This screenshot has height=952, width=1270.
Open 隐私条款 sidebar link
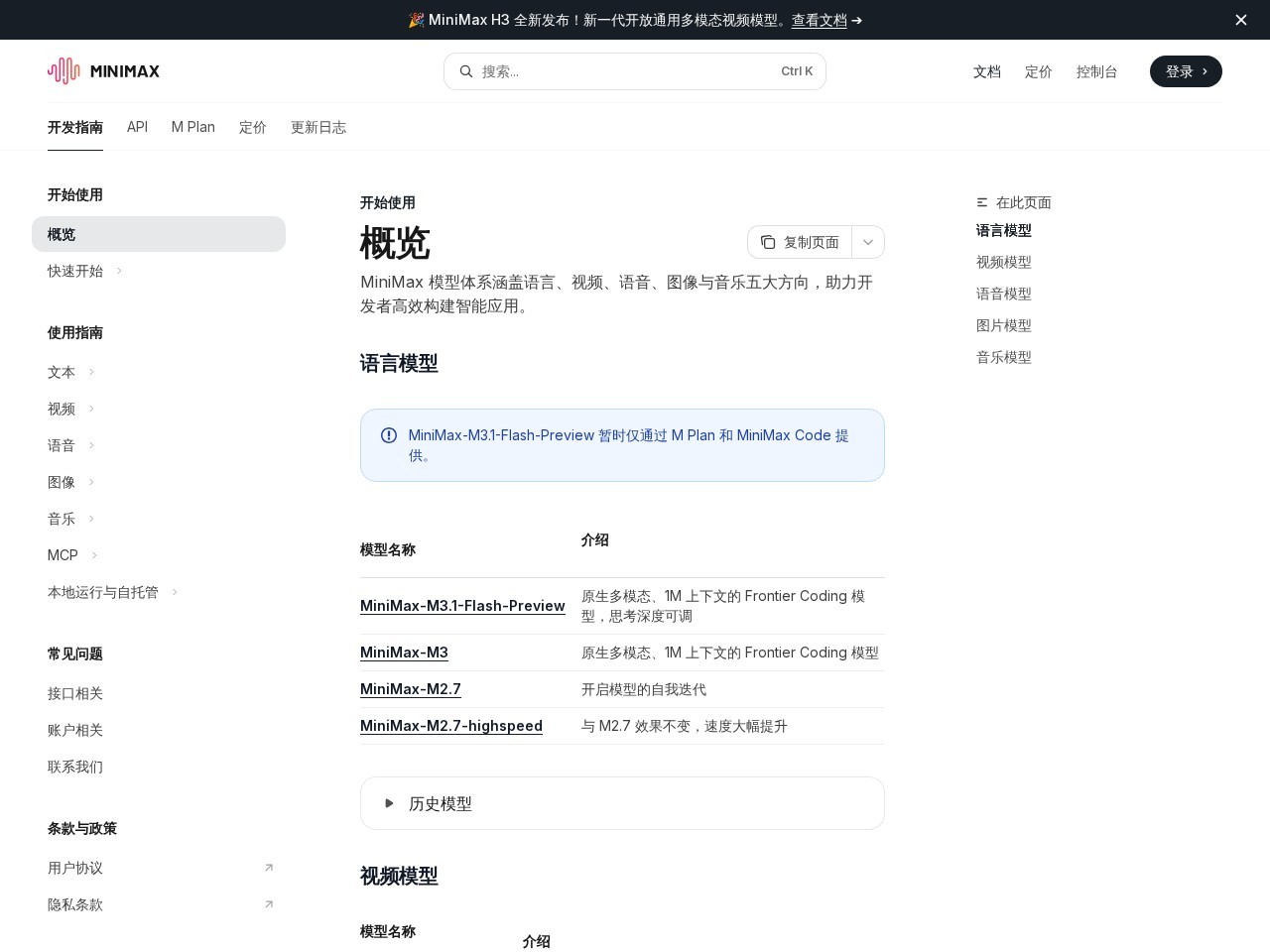[75, 904]
